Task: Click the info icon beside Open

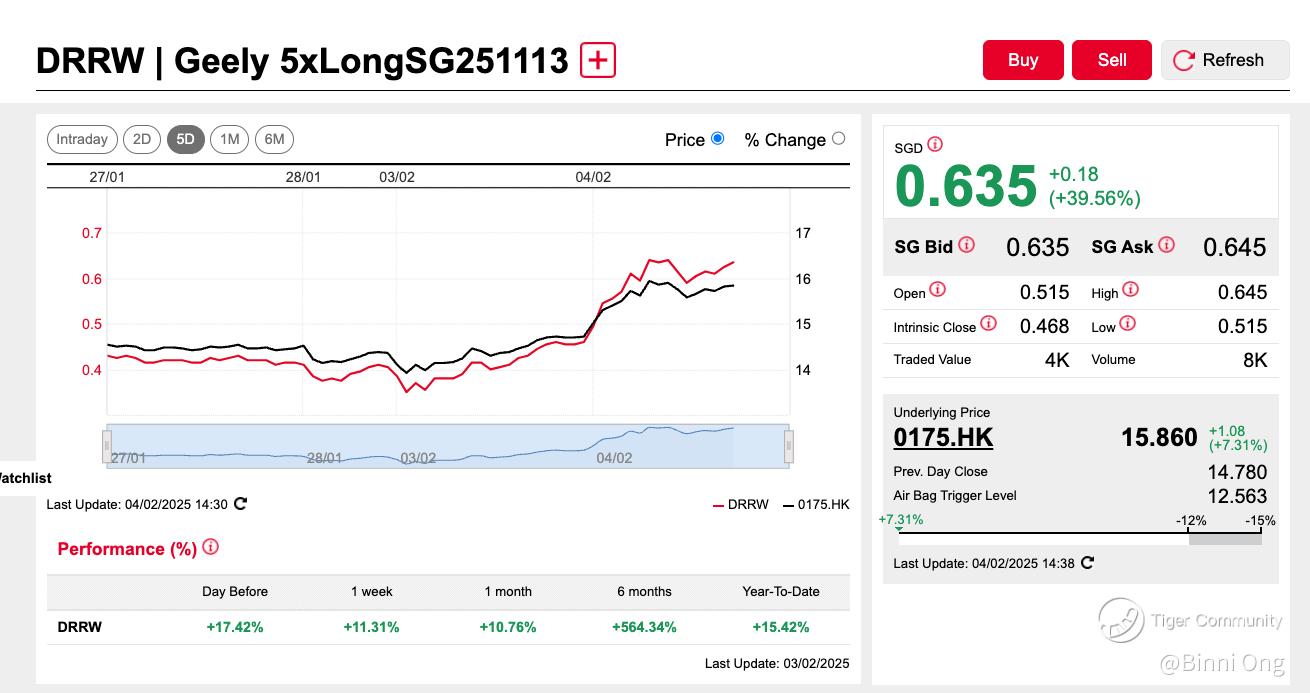Action: tap(937, 290)
